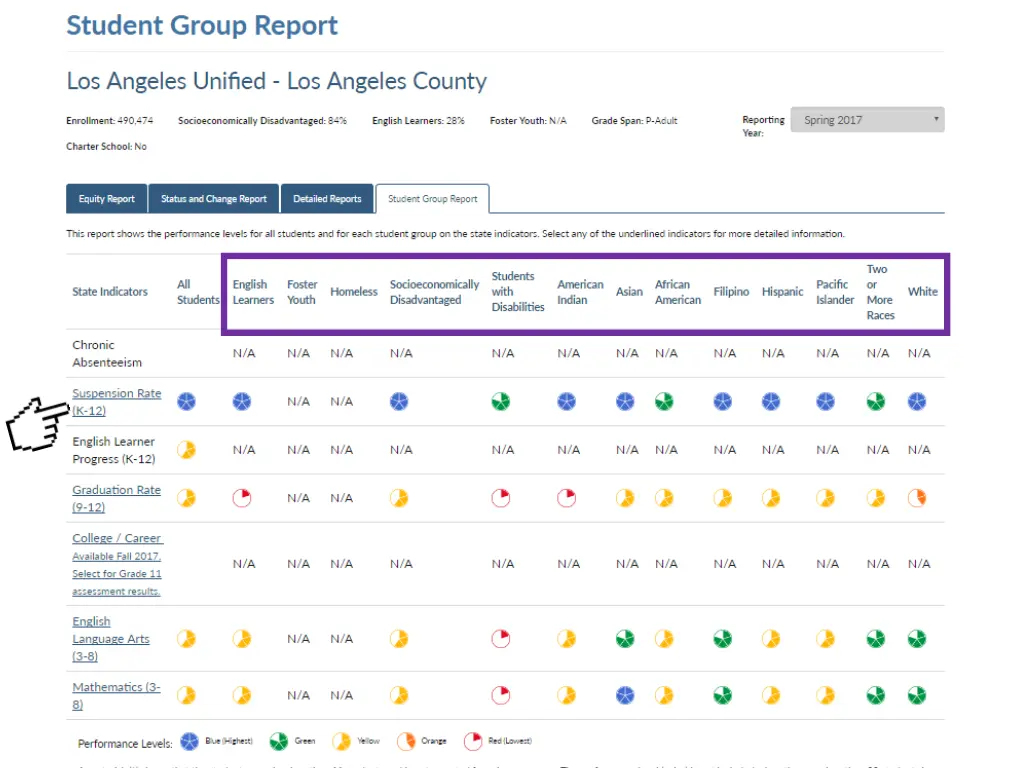Click Chronic Absenteeism N/A under White
The image size is (1024, 768).
919,353
